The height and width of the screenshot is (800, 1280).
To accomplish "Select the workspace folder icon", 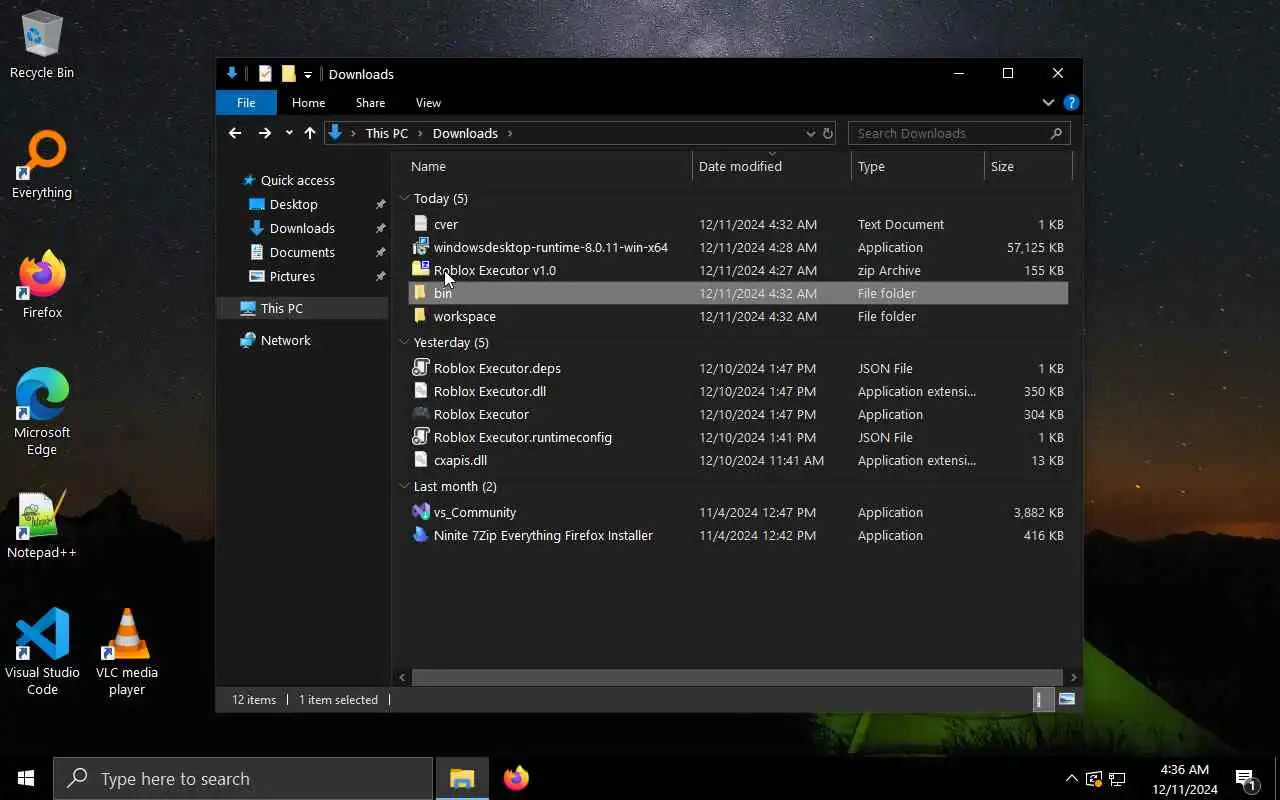I will click(421, 316).
